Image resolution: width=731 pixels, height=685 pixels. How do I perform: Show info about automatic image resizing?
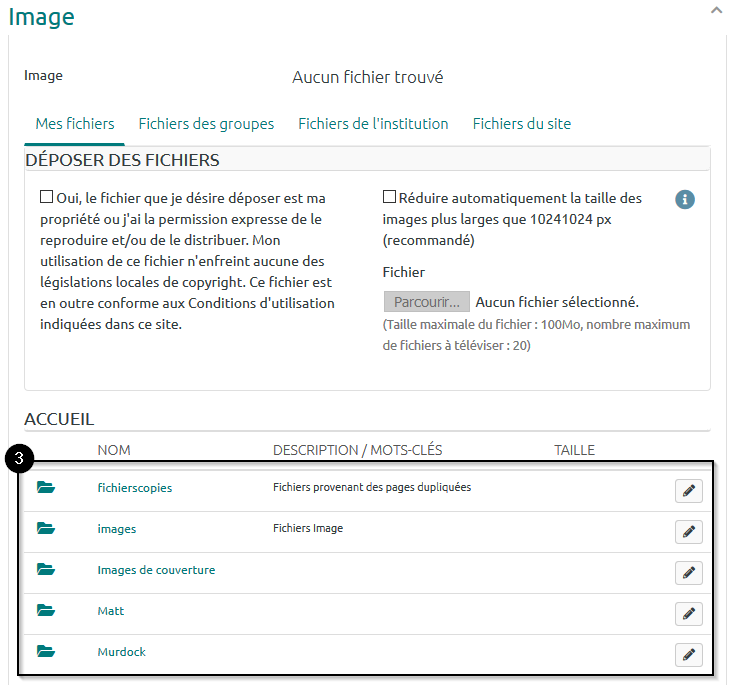685,199
